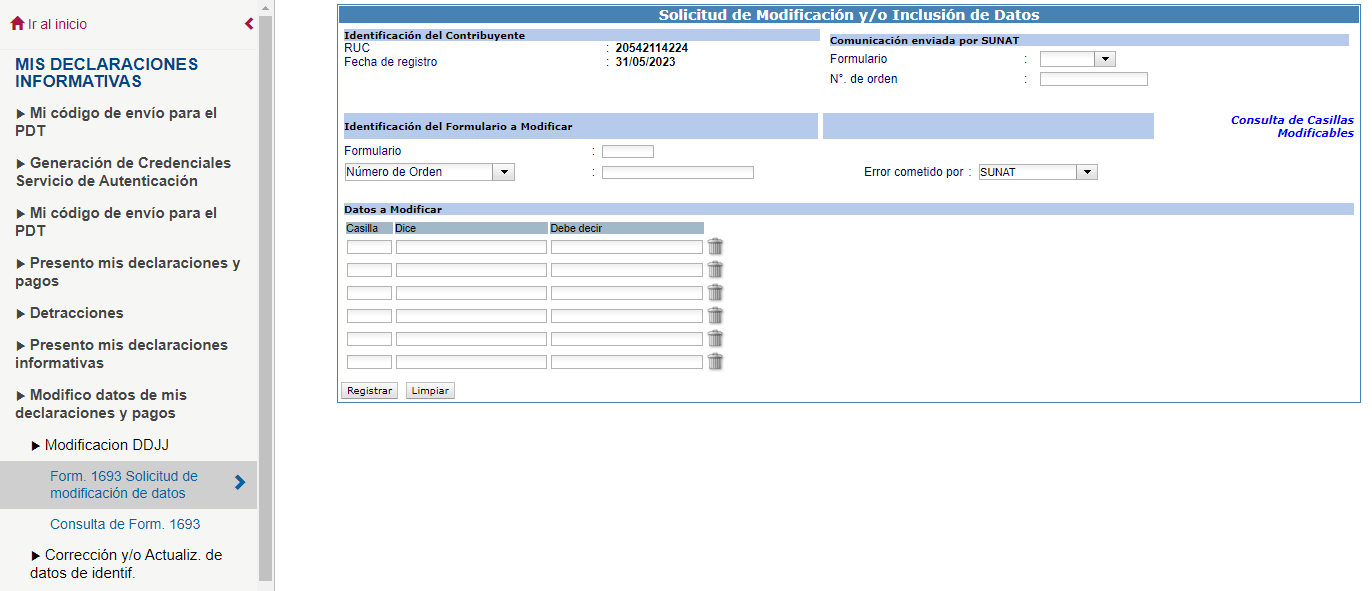Open Consulta de Casillas Modificables link
This screenshot has width=1372, height=591.
[1292, 126]
